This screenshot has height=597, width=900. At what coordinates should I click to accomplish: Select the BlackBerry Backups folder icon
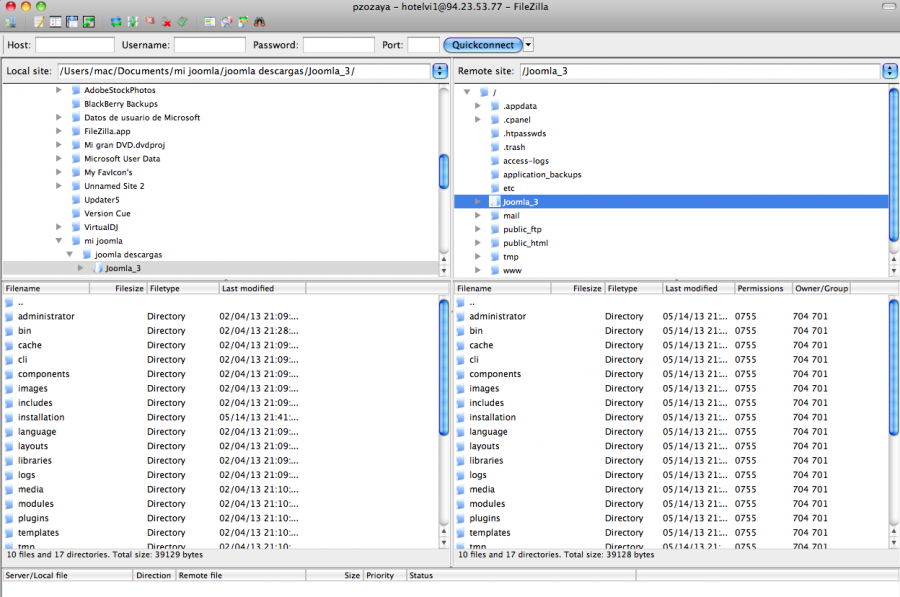click(76, 104)
